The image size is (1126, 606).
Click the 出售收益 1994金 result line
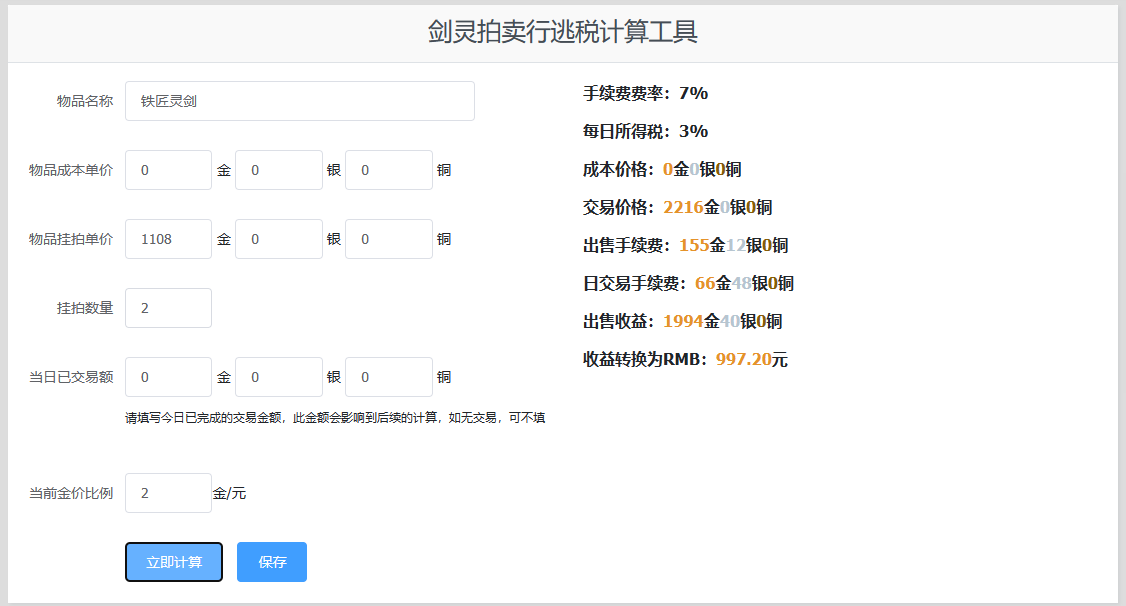[x=682, y=321]
